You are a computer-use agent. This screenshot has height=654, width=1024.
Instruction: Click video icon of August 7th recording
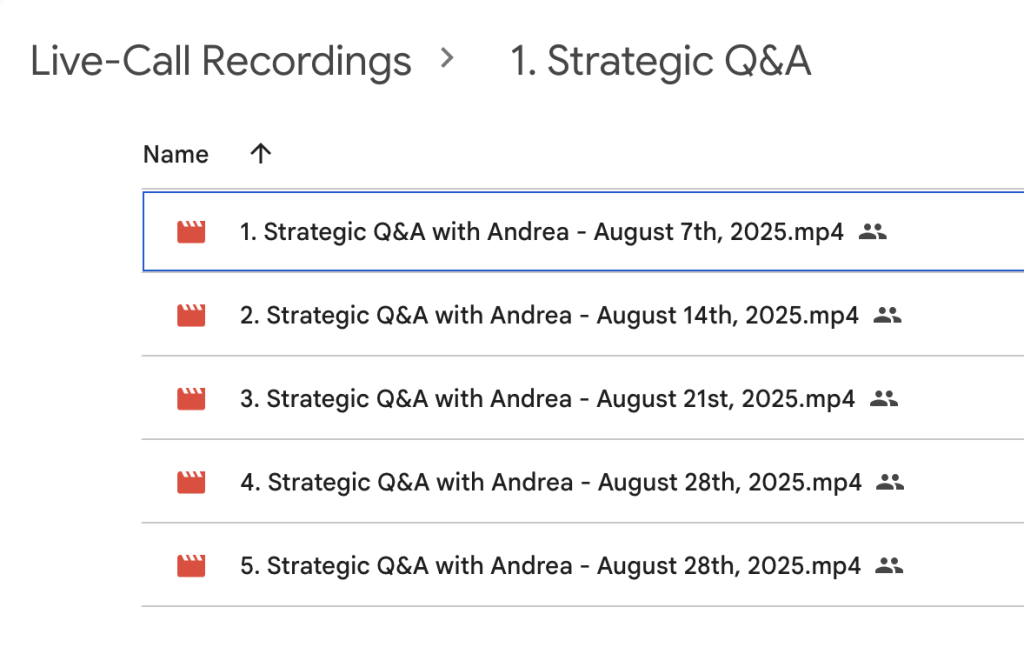[191, 233]
